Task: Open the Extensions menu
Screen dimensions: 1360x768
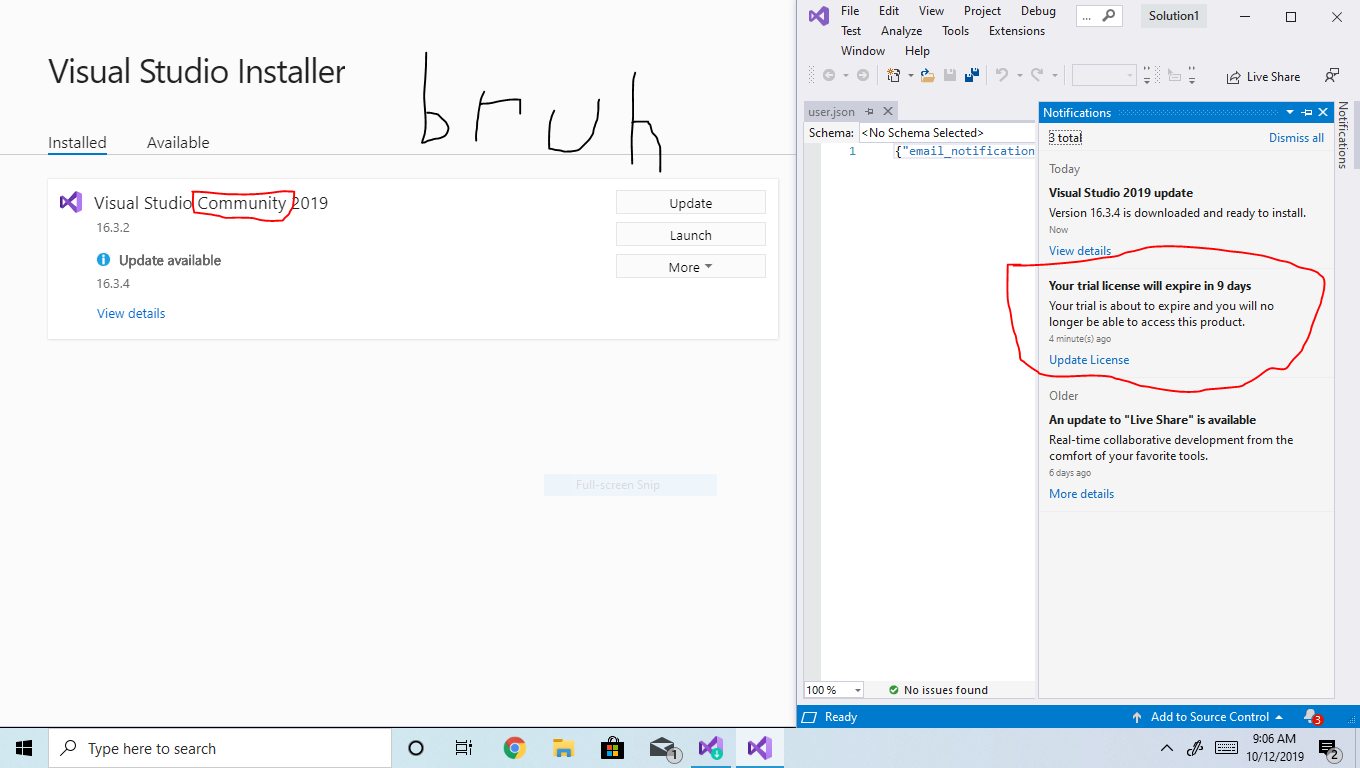Action: (x=1017, y=31)
